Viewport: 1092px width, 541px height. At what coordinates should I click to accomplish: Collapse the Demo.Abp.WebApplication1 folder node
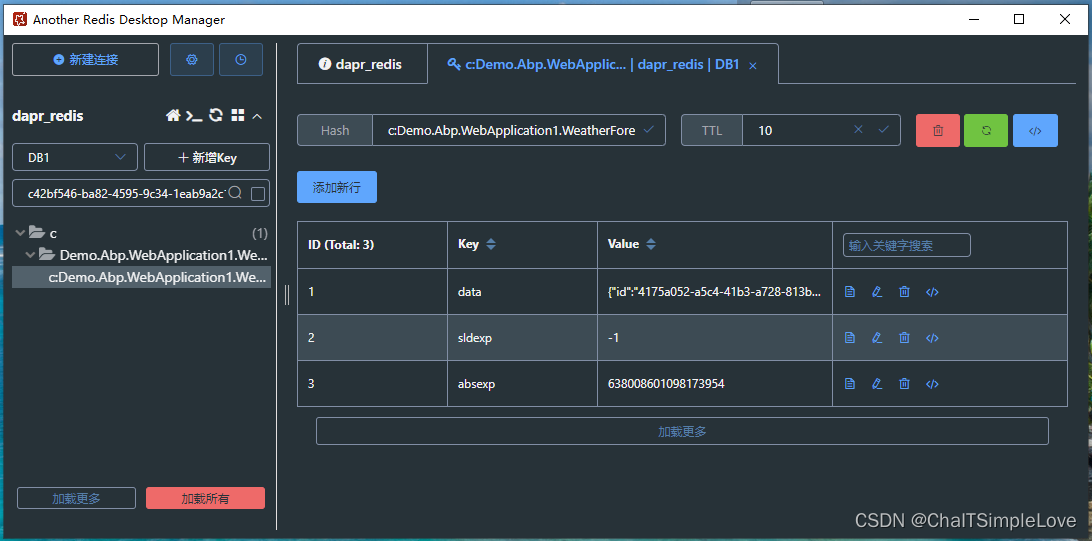coord(30,255)
